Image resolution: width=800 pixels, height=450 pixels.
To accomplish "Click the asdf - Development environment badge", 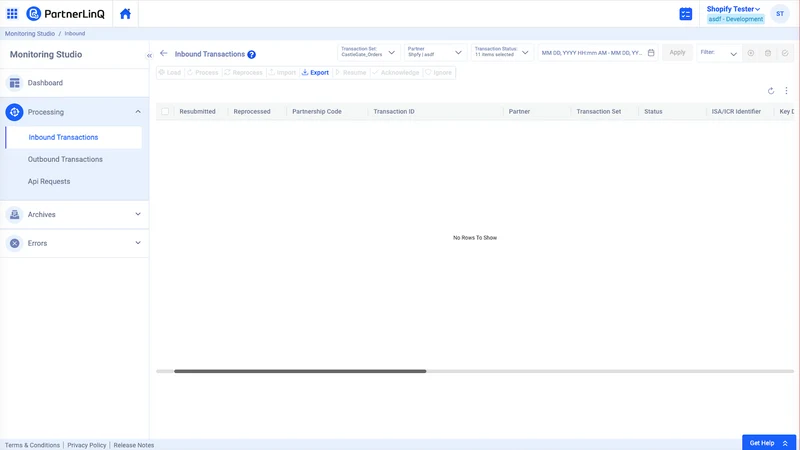I will pos(735,19).
